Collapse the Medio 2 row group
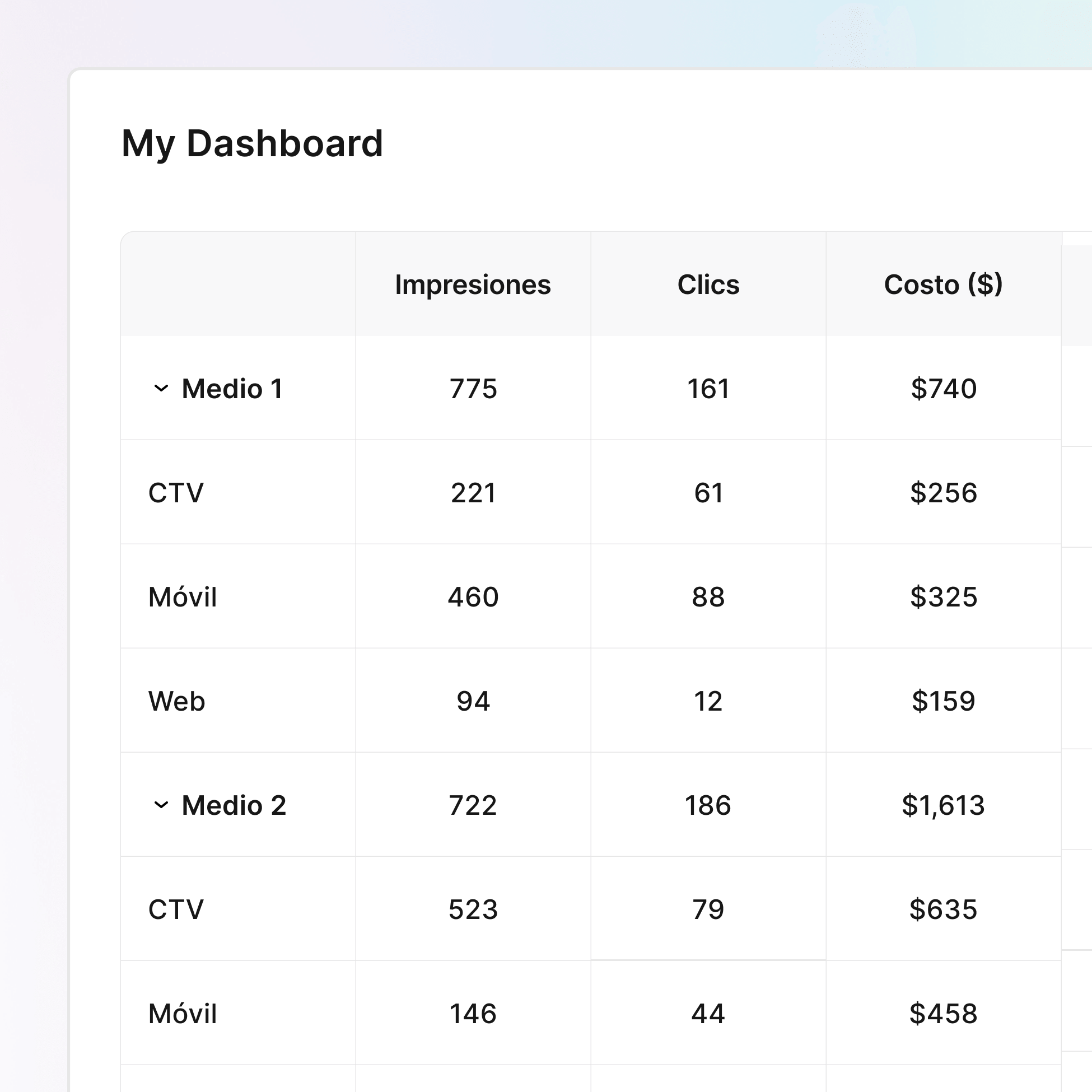Viewport: 1092px width, 1092px height. pyautogui.click(x=161, y=805)
